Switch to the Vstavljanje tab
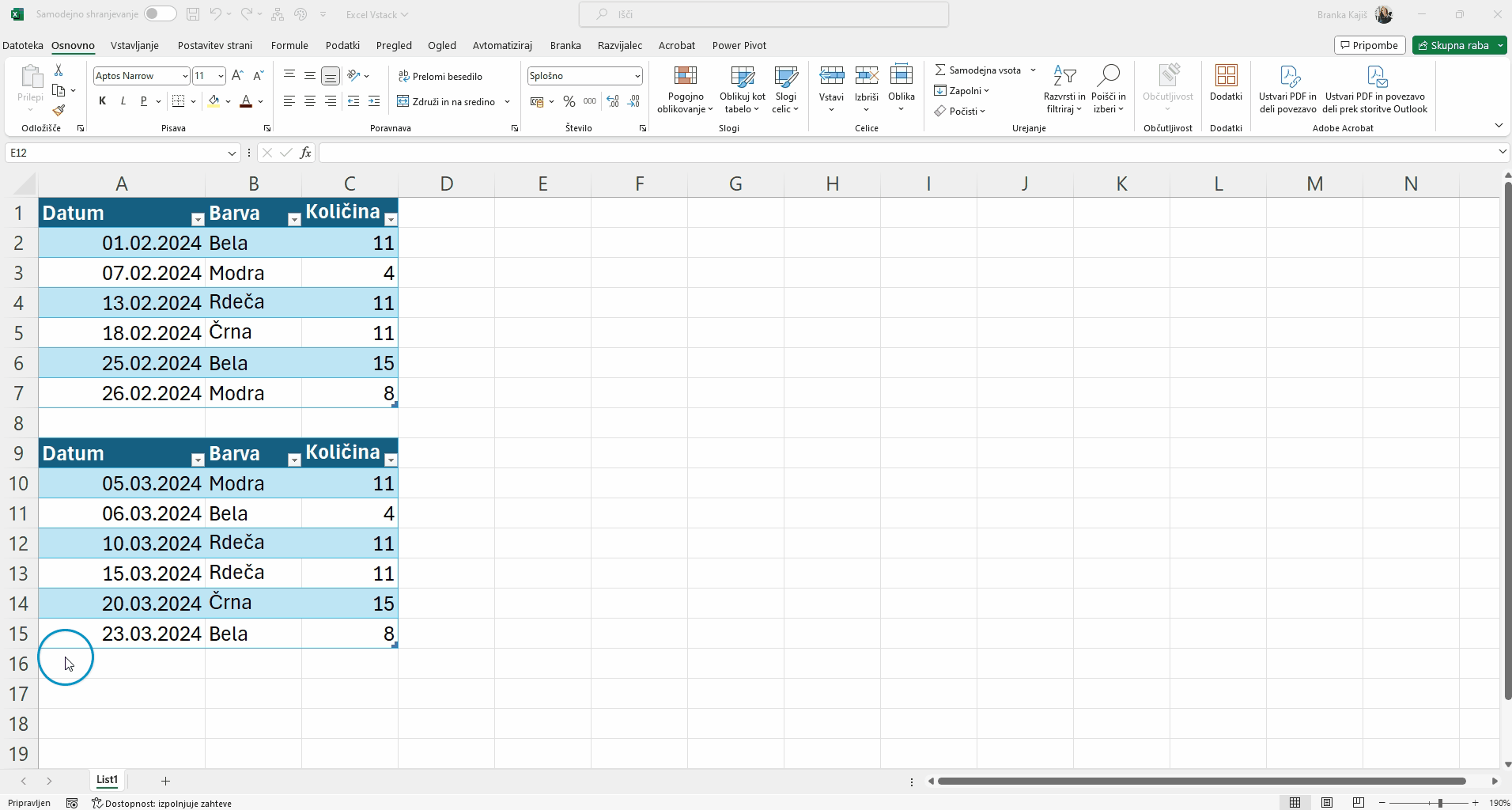The height and width of the screenshot is (810, 1512). pos(134,45)
